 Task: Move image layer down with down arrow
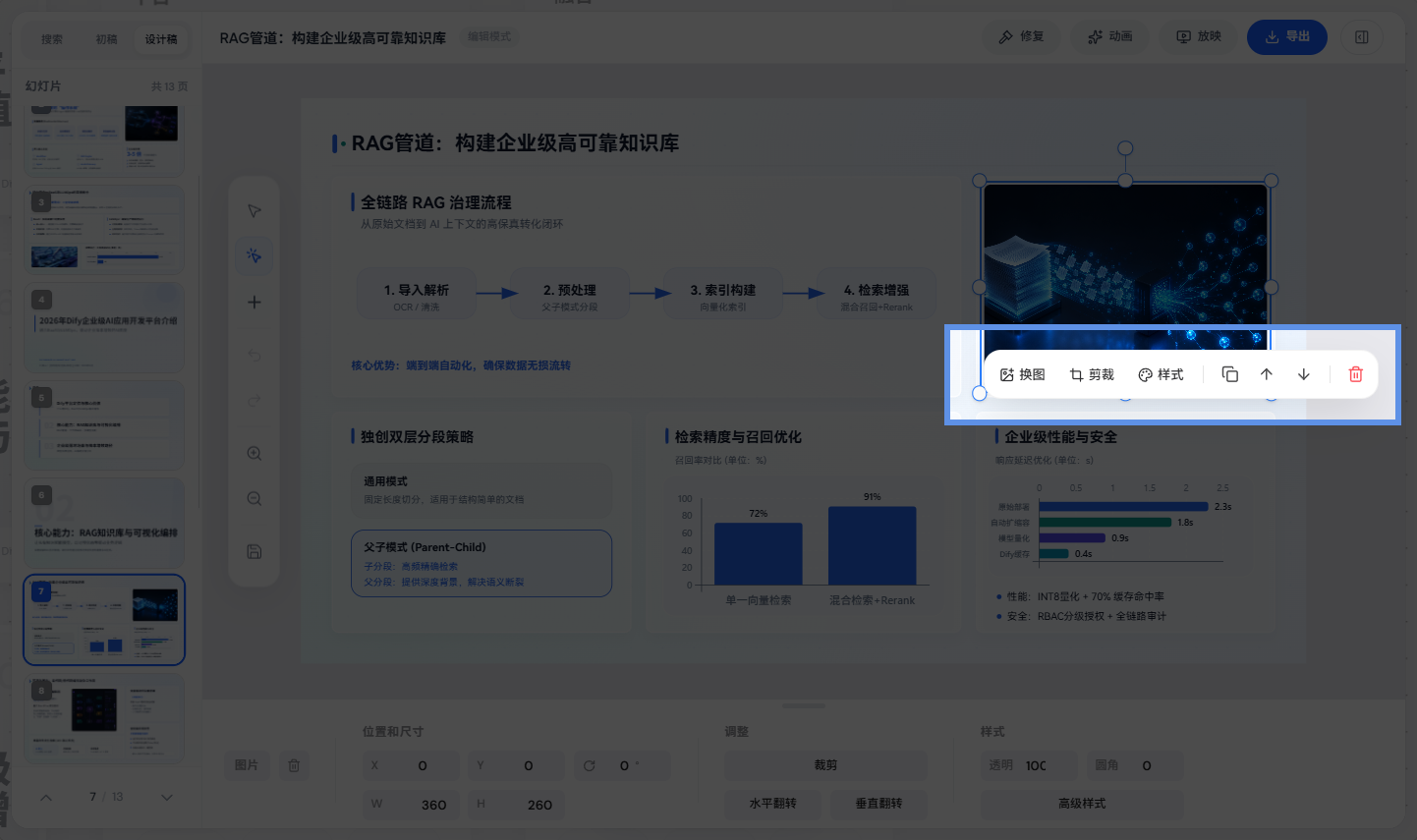1304,374
